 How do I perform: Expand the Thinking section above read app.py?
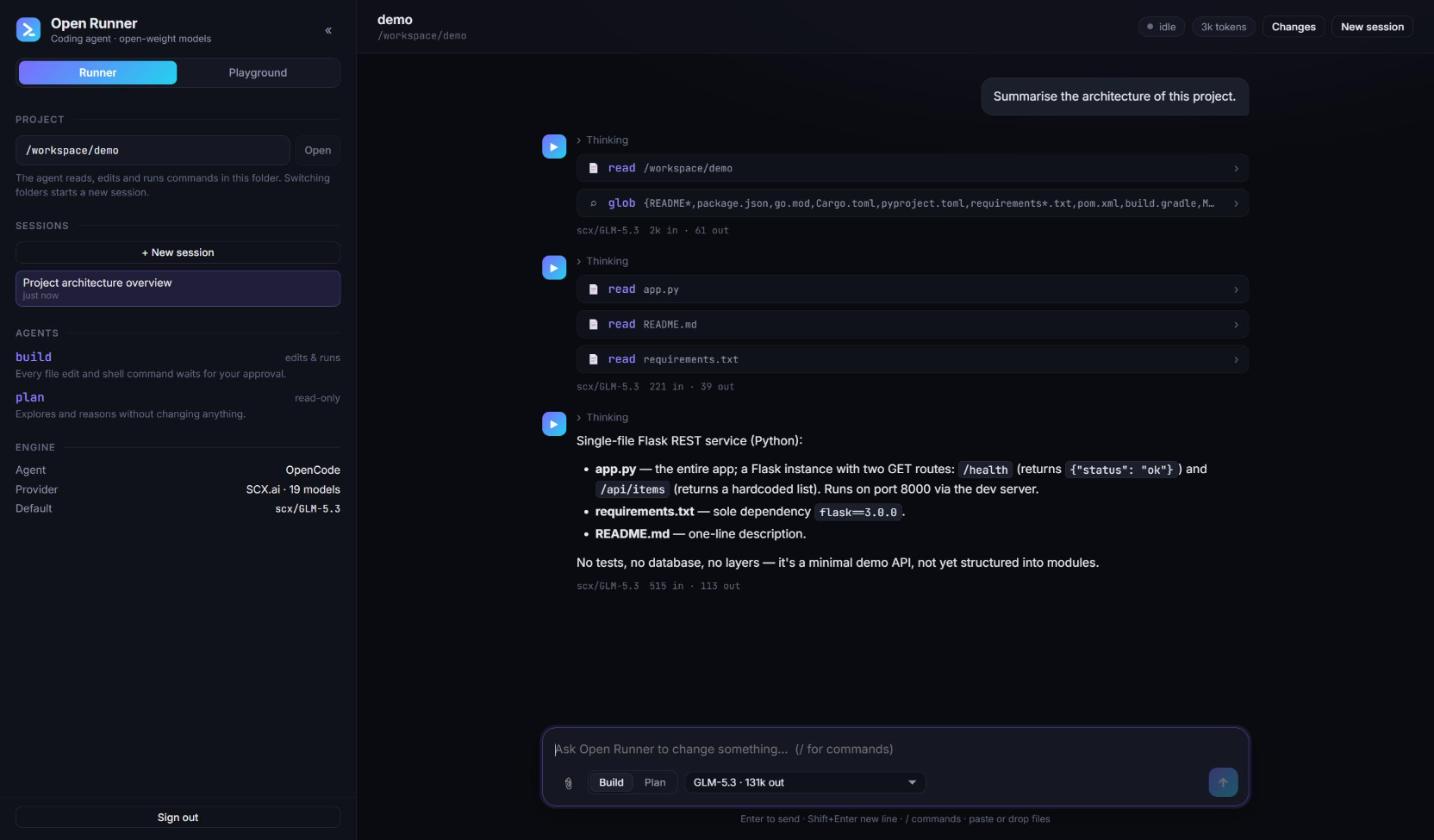tap(602, 262)
